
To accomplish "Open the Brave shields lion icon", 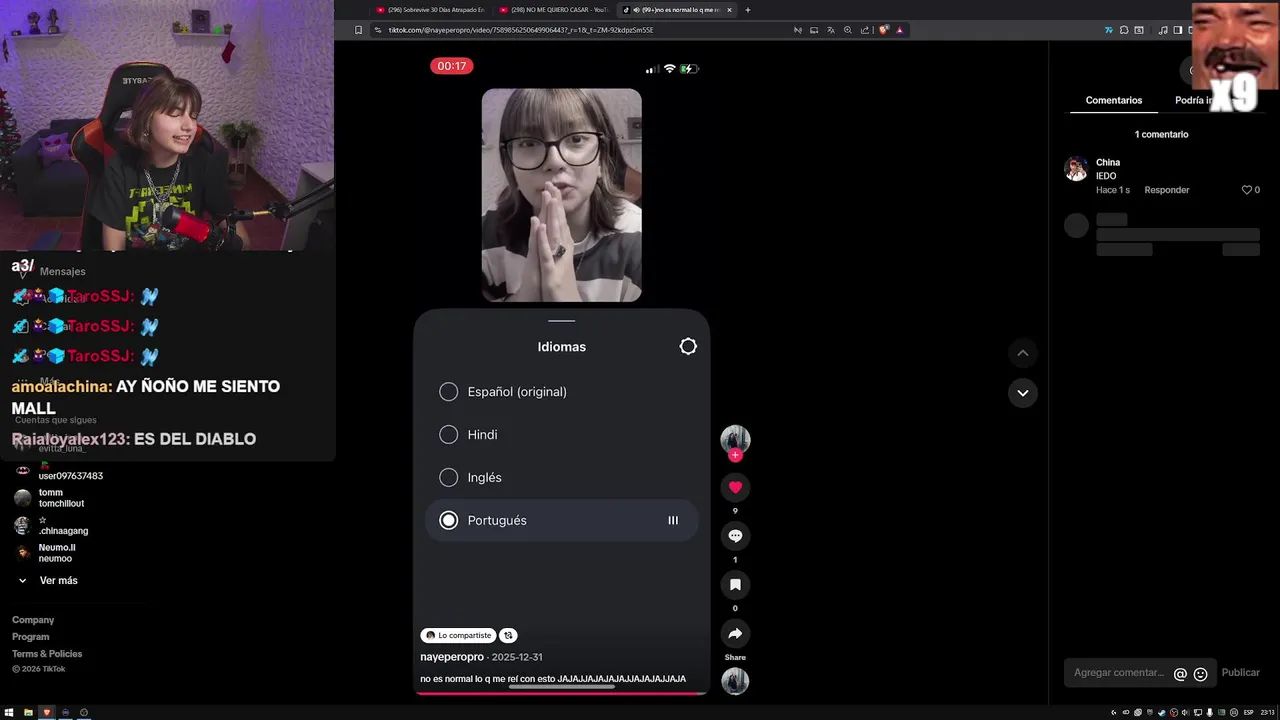I will [884, 30].
